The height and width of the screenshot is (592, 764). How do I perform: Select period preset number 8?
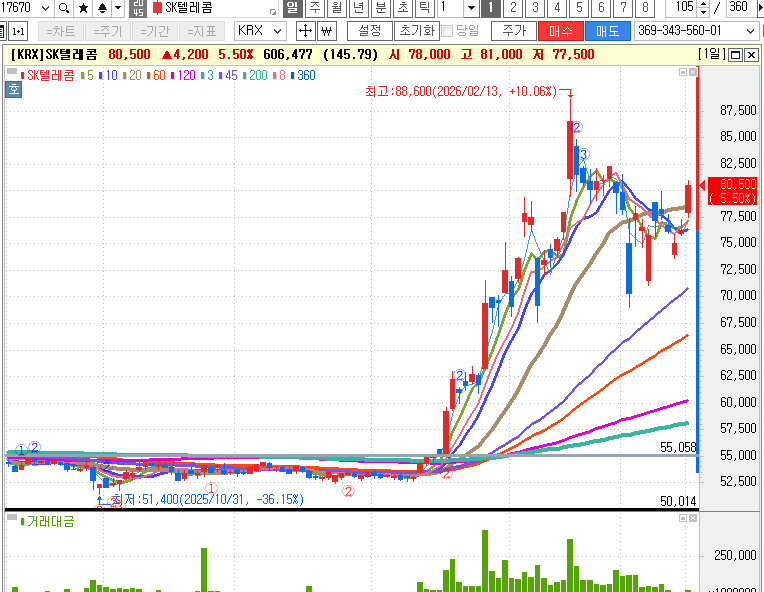point(645,8)
